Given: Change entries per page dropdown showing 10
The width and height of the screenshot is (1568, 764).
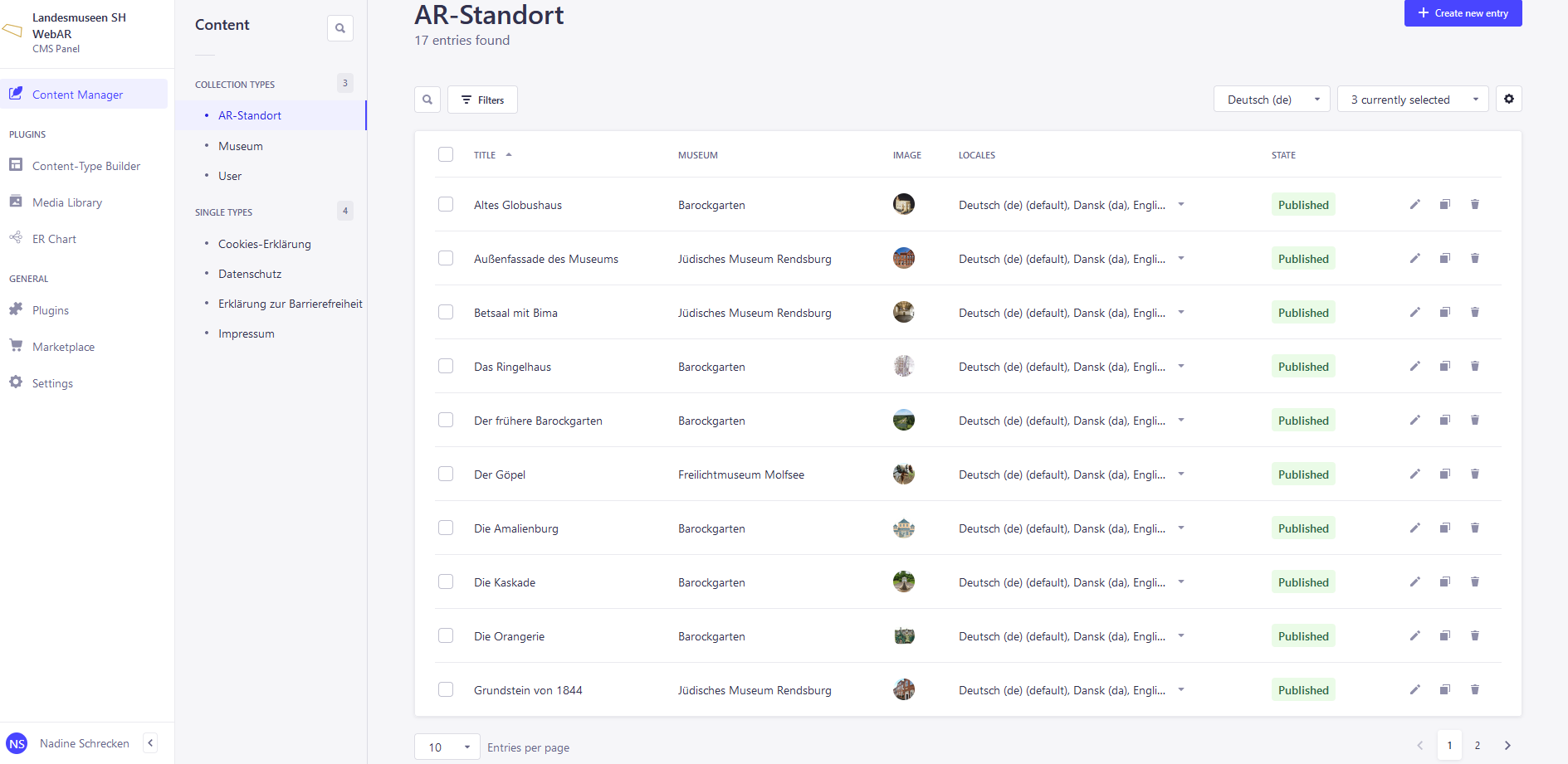Looking at the screenshot, I should coord(447,747).
